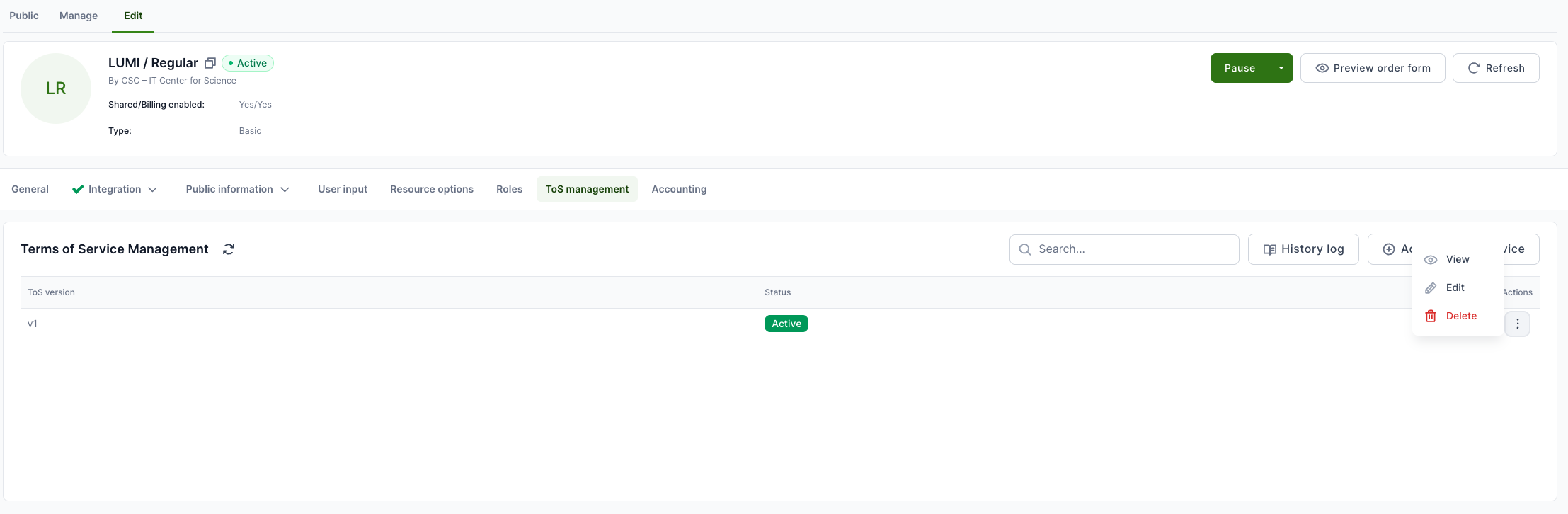Screen dimensions: 1568x514
Task: Open the Accounting tab
Action: pyautogui.click(x=679, y=189)
